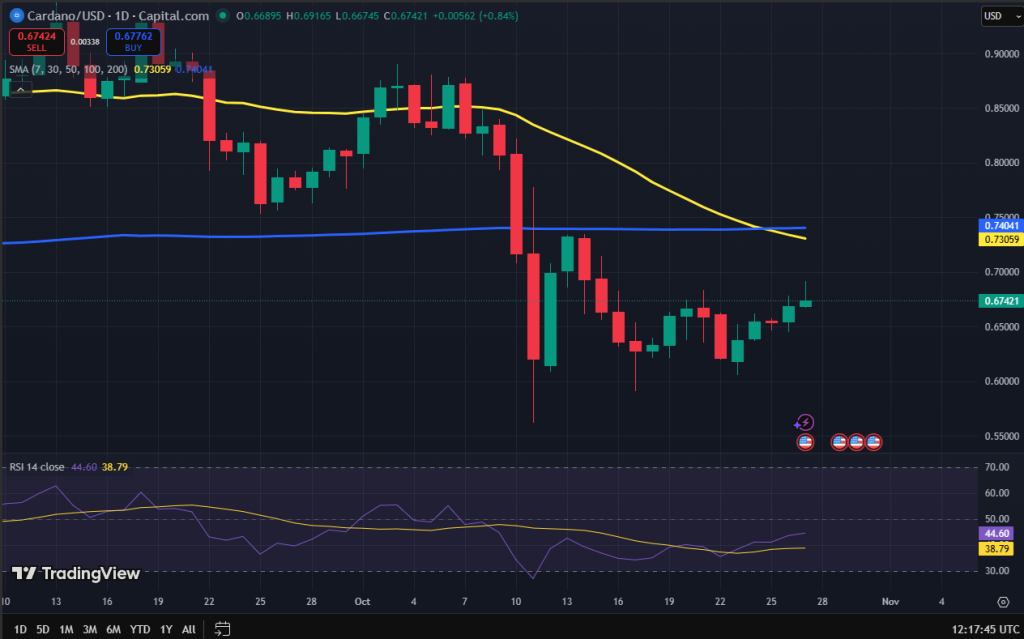Click the purple lightning event marker
This screenshot has width=1024, height=639.
point(805,423)
